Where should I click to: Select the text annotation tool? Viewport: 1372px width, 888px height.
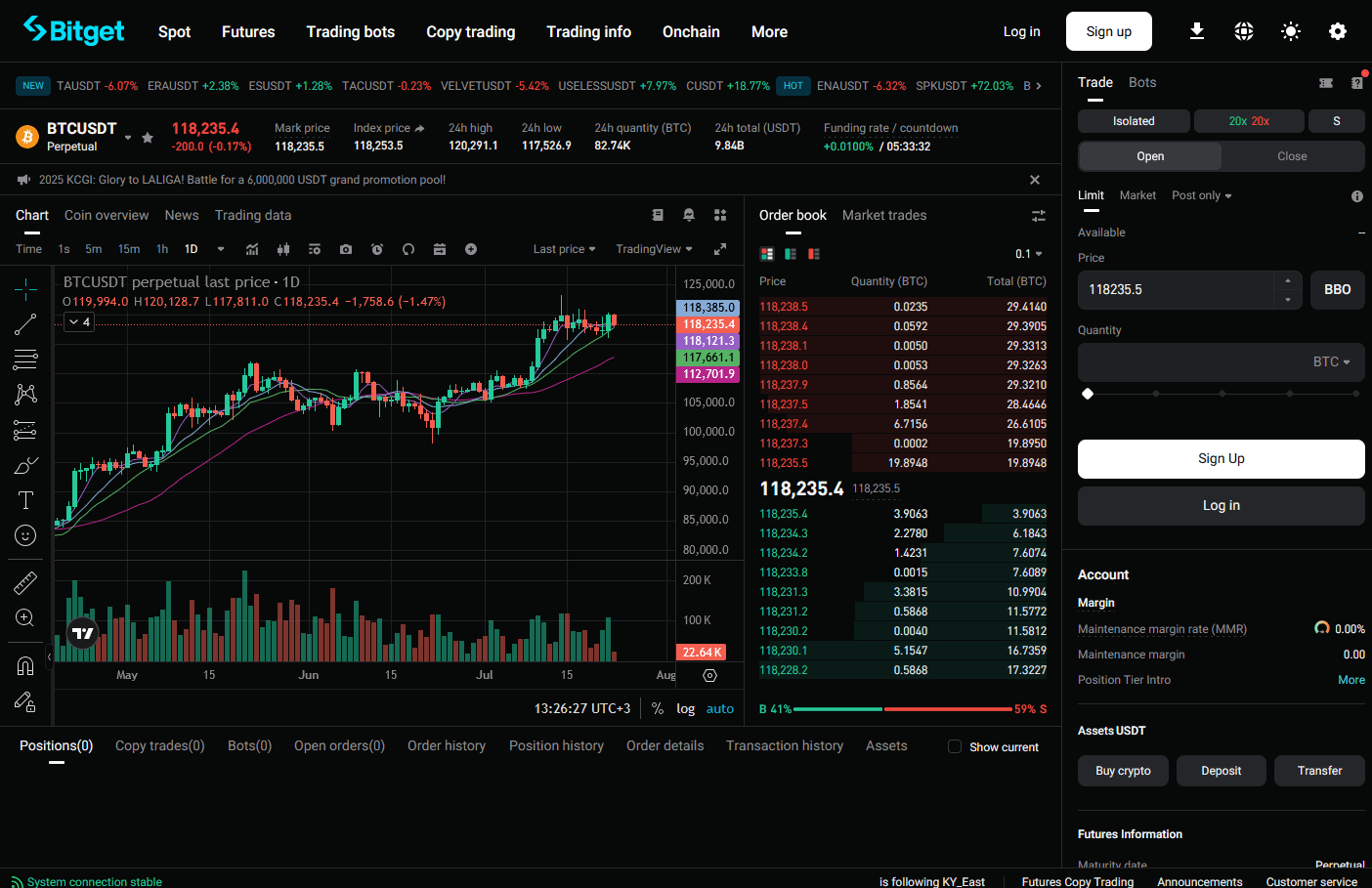coord(25,500)
